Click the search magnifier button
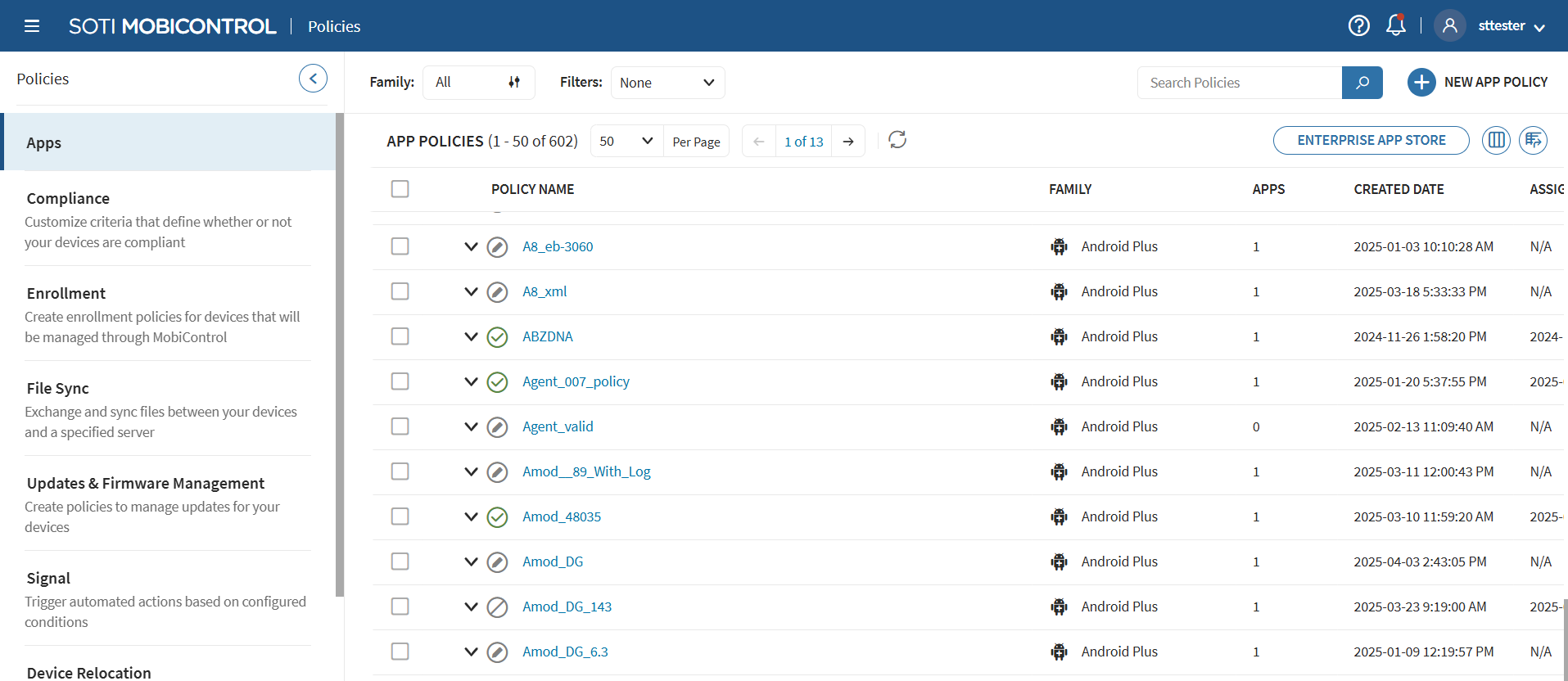Viewport: 1568px width, 681px height. click(1362, 83)
